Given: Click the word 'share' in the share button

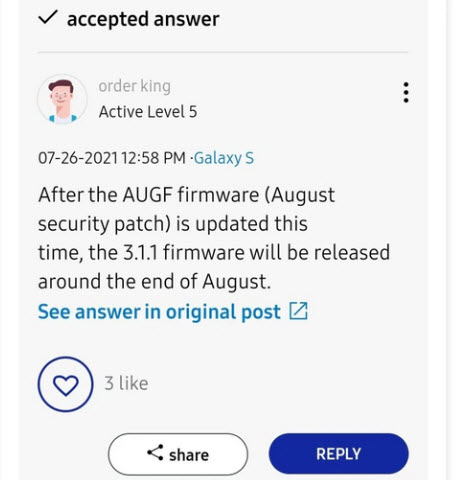Looking at the screenshot, I should tap(189, 455).
